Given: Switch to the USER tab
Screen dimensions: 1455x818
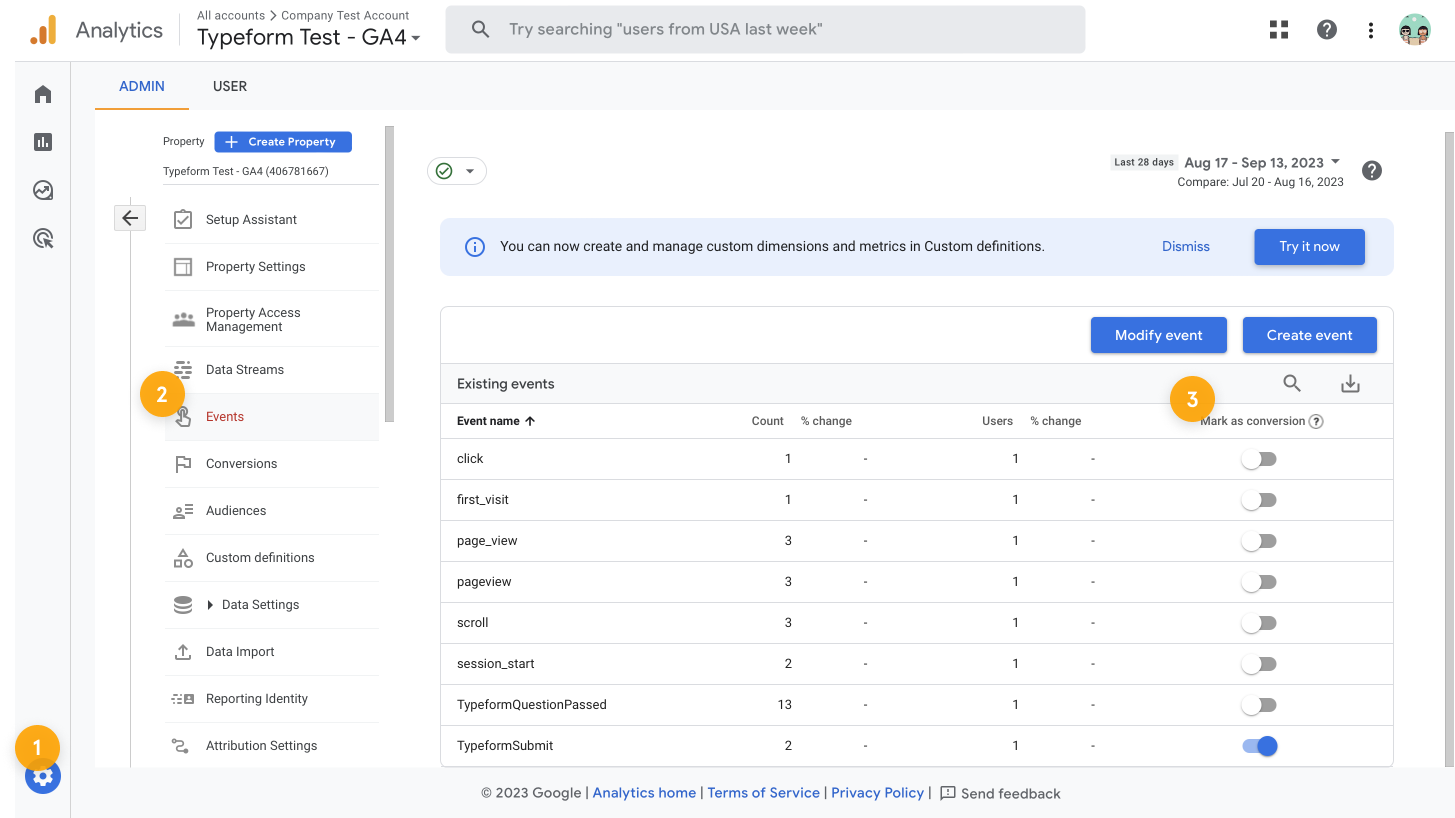Looking at the screenshot, I should click(x=230, y=86).
